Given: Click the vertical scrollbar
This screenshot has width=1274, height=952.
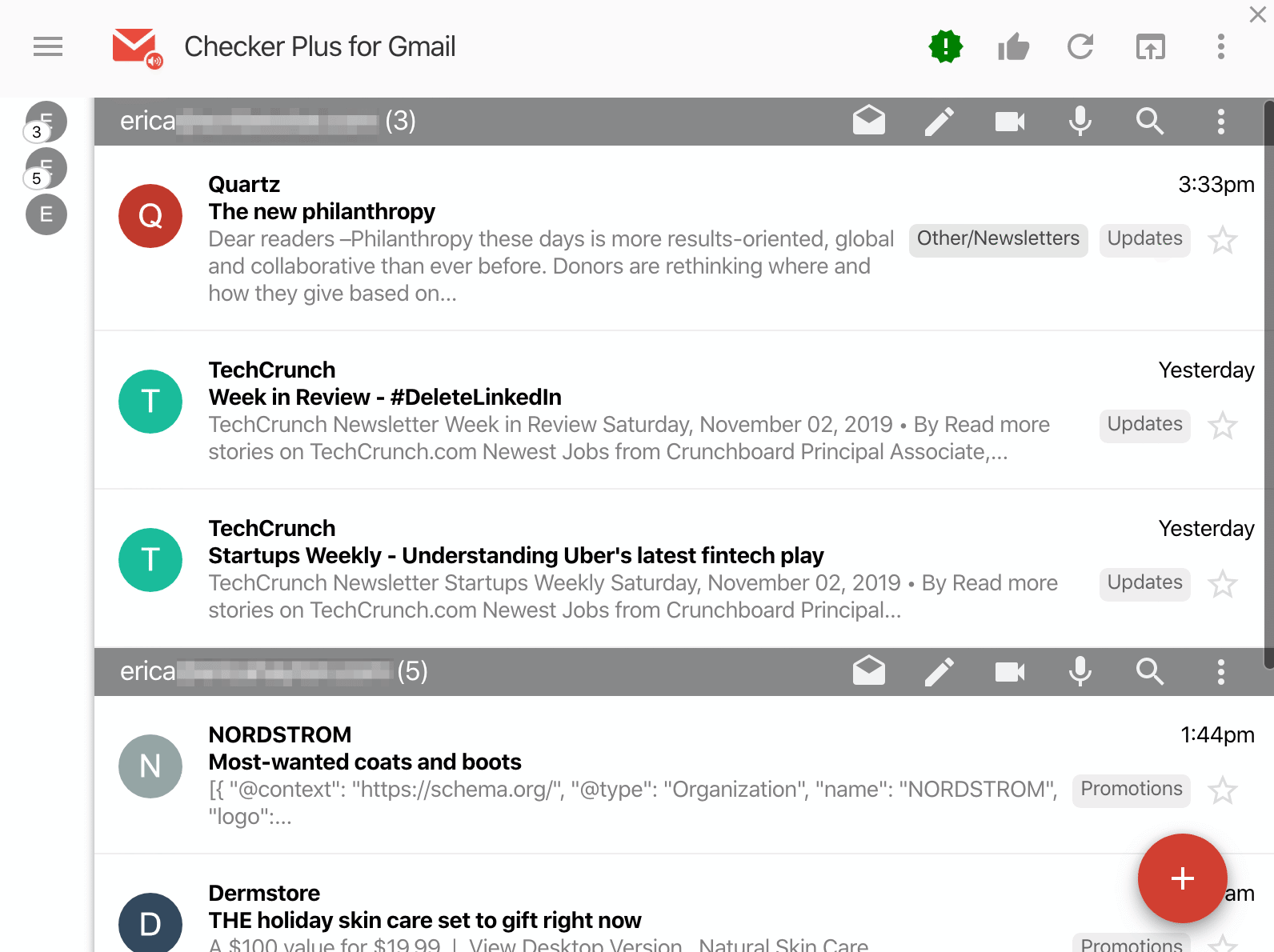Looking at the screenshot, I should pos(1269,384).
